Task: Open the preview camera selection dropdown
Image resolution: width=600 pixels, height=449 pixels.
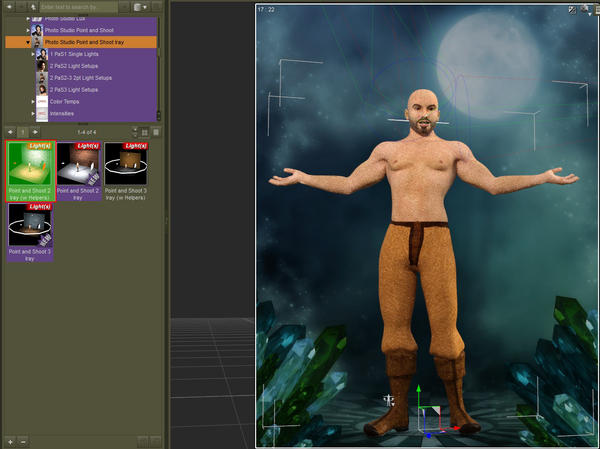Action: click(585, 10)
